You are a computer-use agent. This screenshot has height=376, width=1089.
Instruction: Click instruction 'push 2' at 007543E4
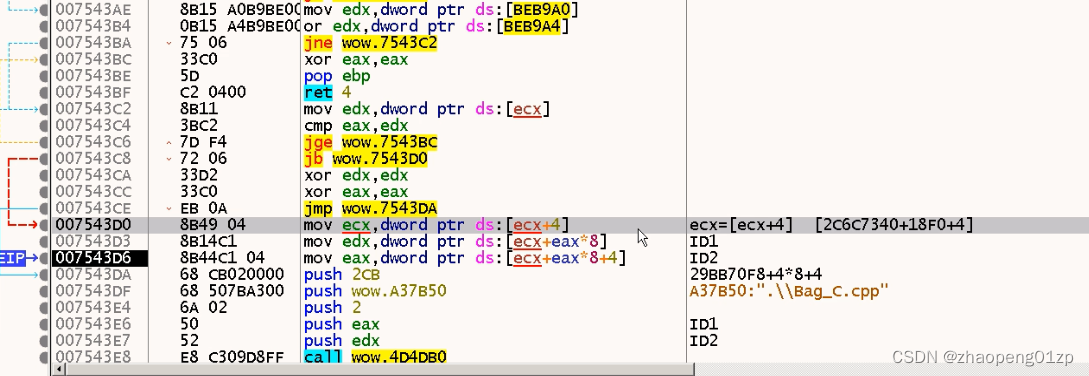(x=332, y=308)
